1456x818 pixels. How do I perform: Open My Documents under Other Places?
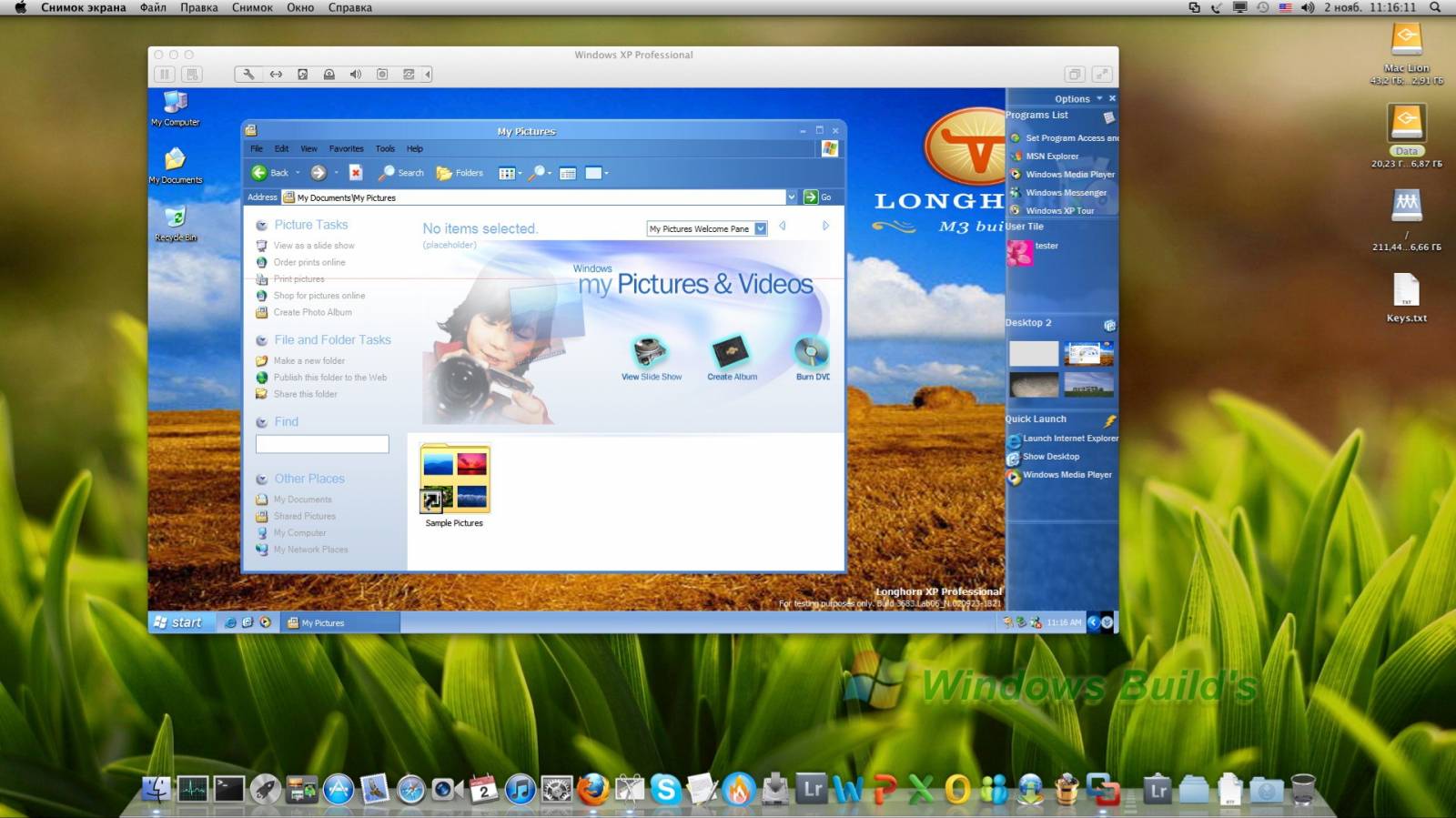tap(302, 500)
